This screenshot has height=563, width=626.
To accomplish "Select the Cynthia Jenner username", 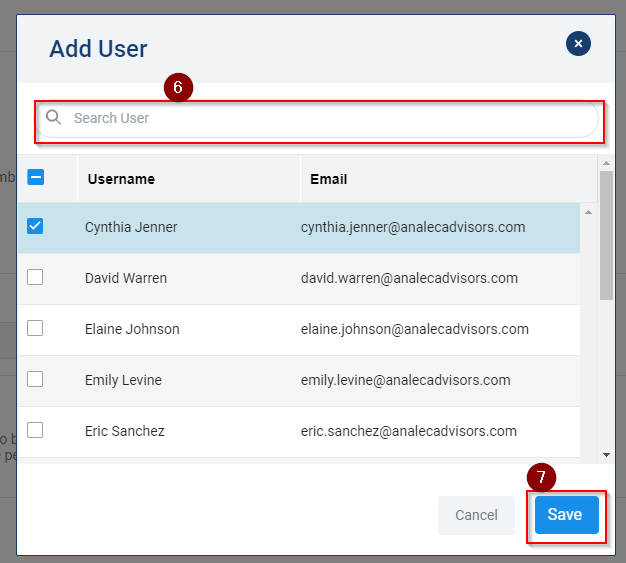I will tap(131, 227).
